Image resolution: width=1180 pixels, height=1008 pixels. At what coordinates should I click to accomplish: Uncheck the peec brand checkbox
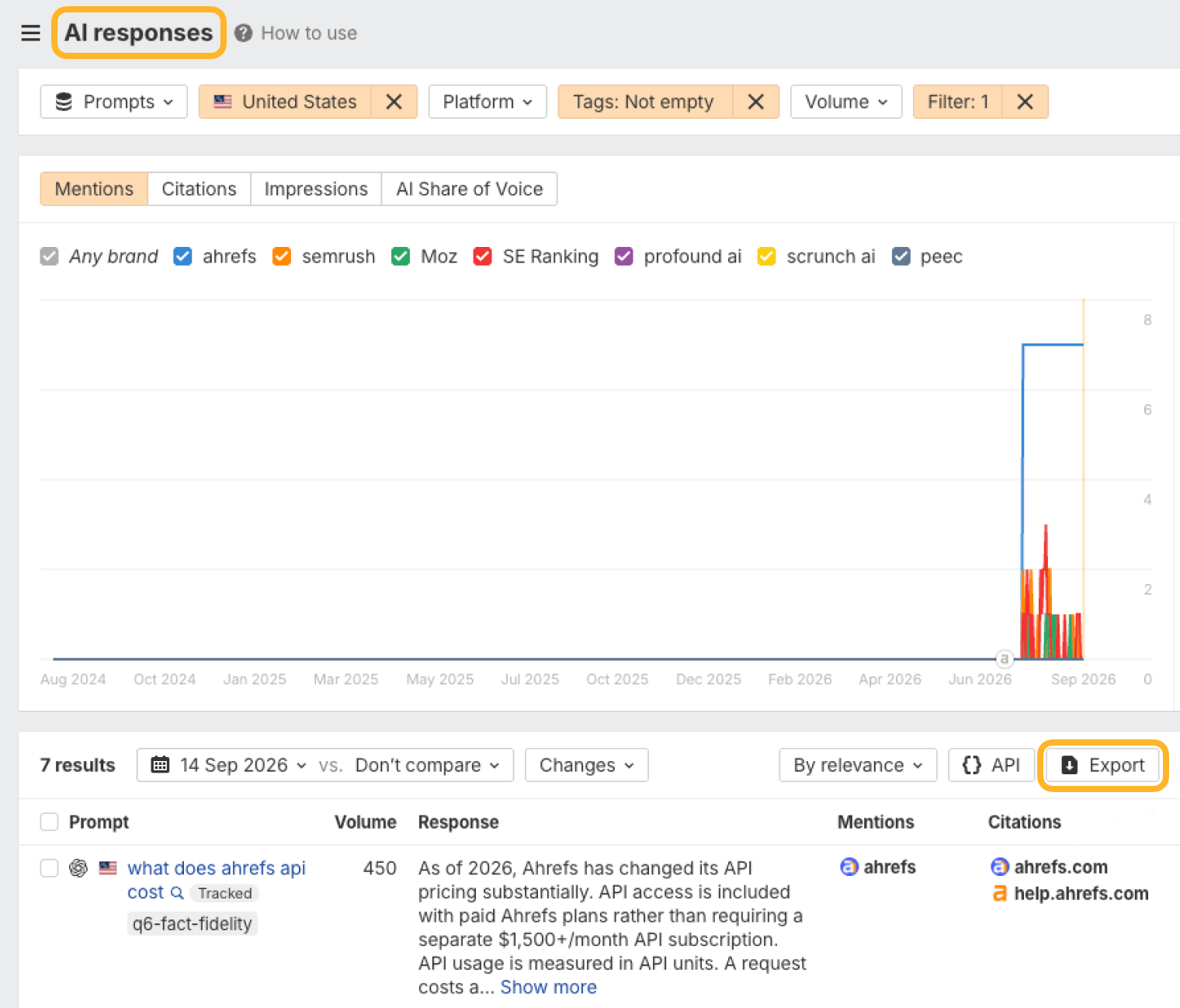[x=901, y=256]
